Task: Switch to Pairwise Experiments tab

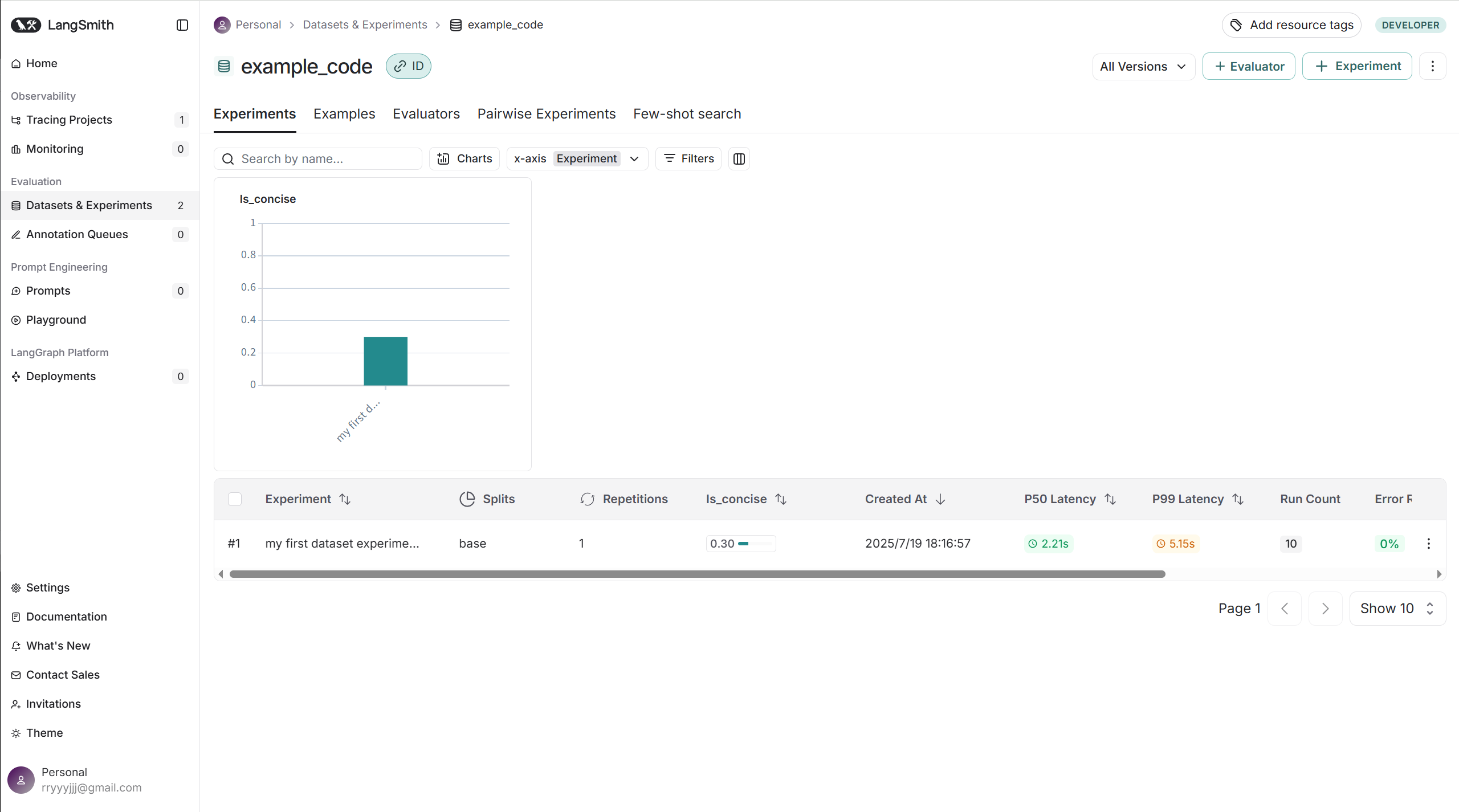Action: pyautogui.click(x=547, y=114)
